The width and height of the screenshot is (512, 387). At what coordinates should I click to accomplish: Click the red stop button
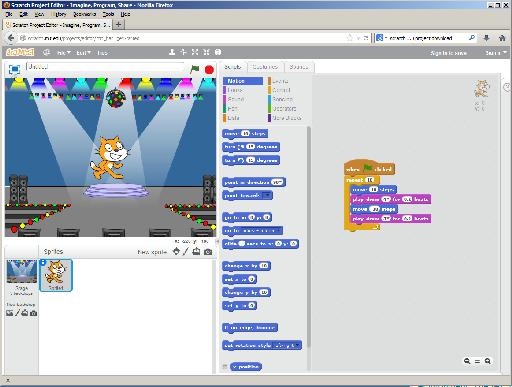coord(209,70)
